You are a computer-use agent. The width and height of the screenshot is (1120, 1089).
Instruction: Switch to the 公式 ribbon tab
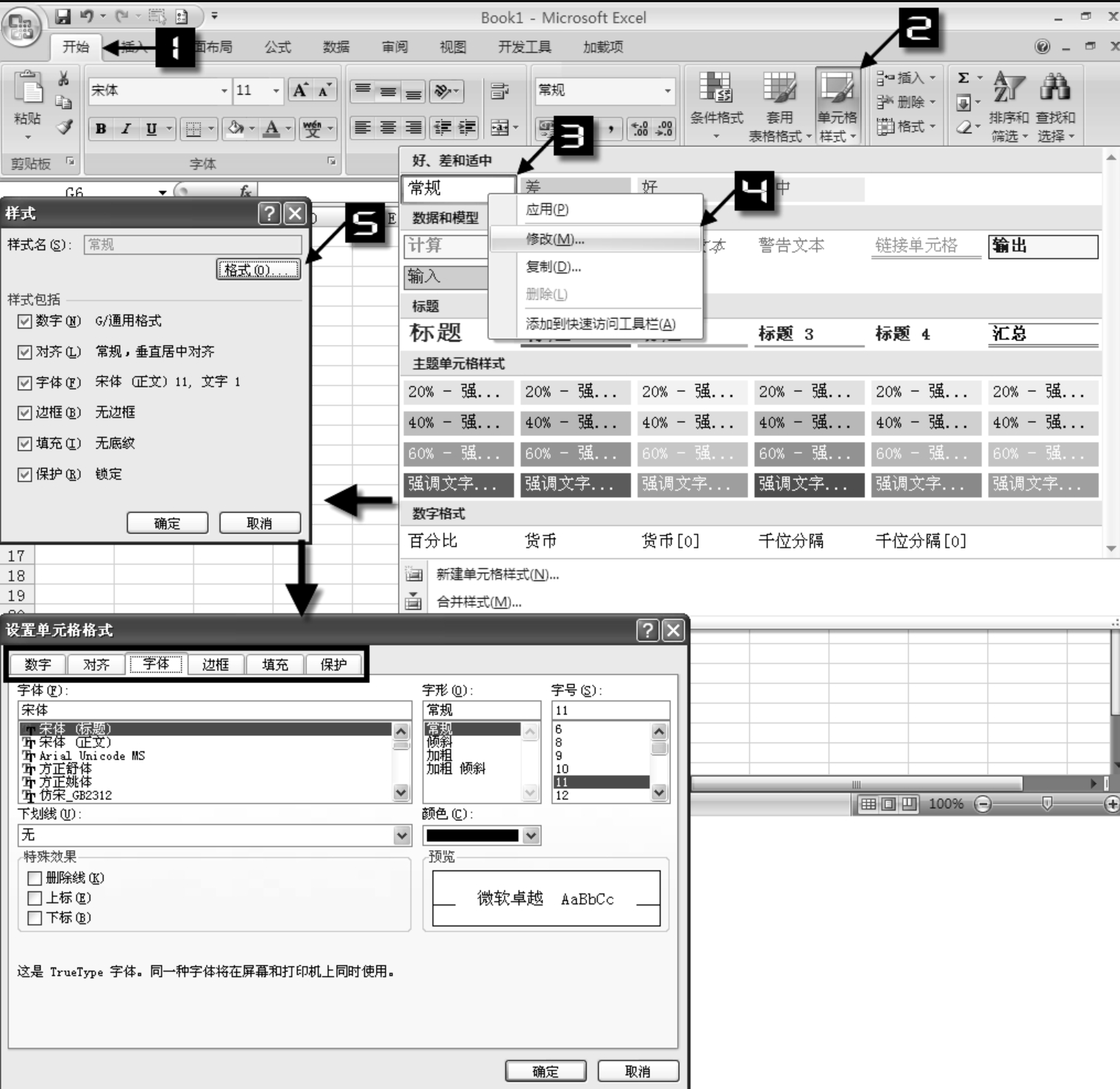(278, 47)
